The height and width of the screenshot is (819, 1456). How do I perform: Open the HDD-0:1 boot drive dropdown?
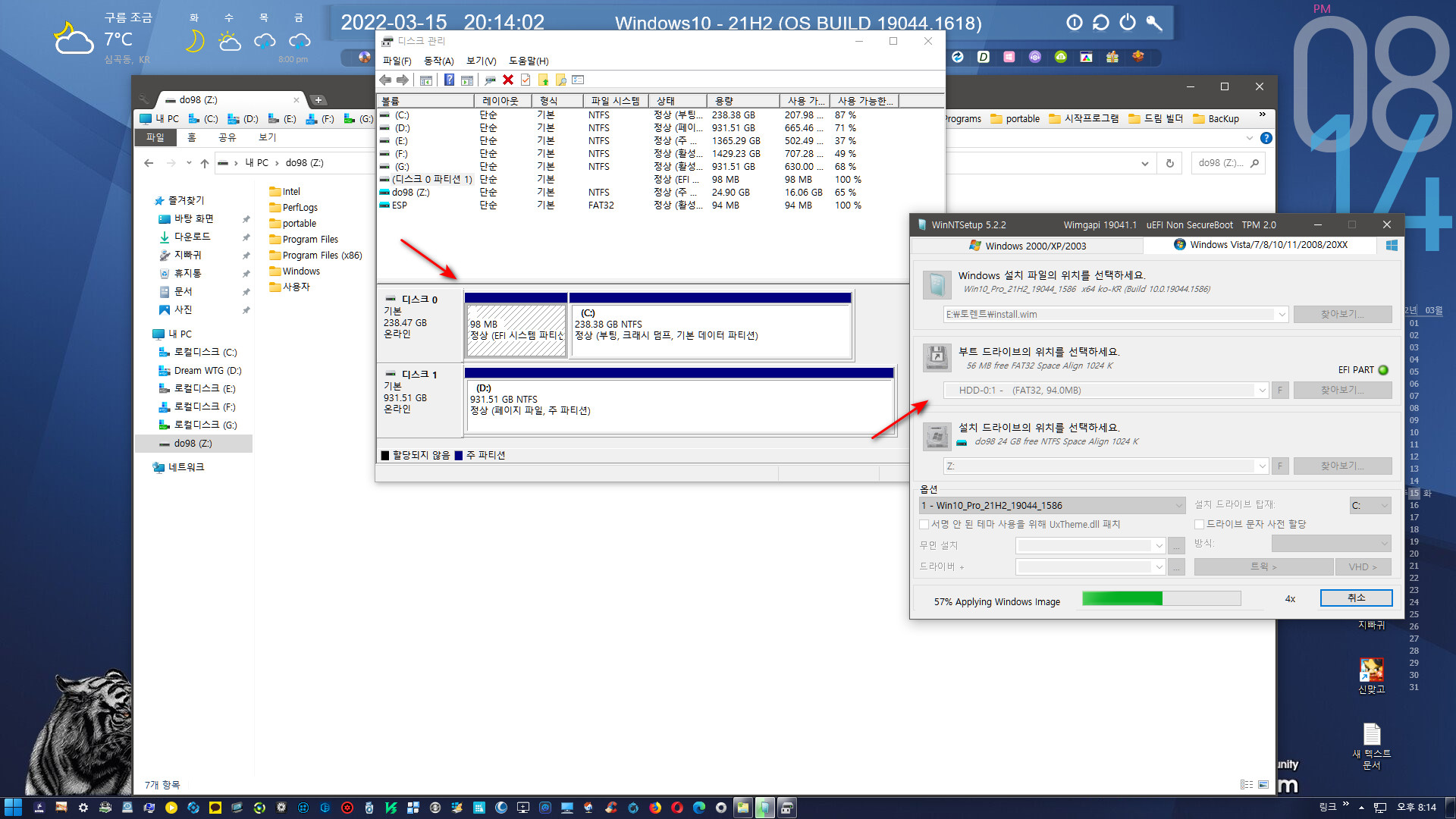tap(1263, 391)
